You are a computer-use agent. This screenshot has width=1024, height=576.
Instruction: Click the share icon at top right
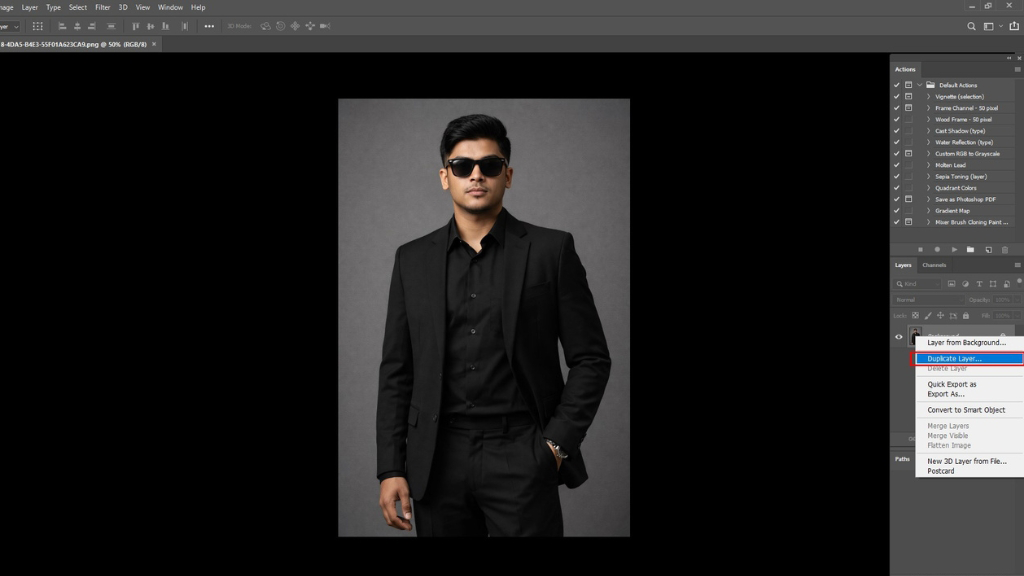click(1014, 26)
